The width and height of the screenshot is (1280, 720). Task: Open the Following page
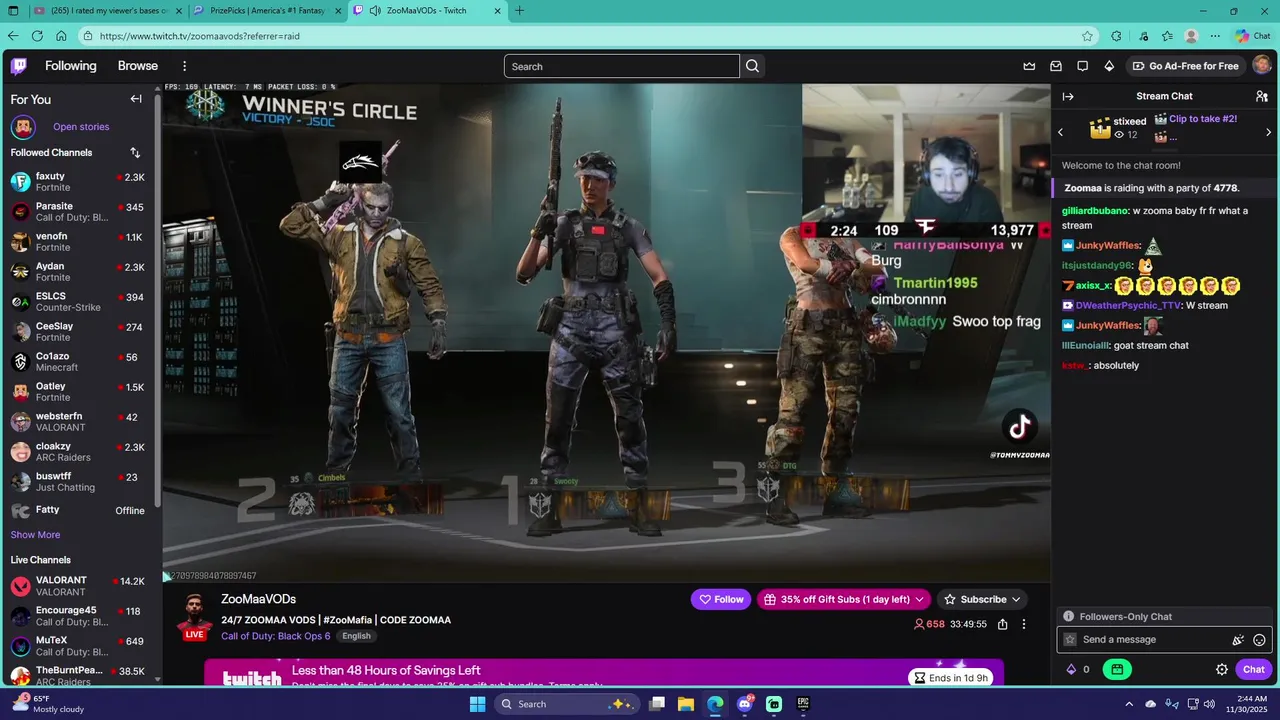point(71,66)
